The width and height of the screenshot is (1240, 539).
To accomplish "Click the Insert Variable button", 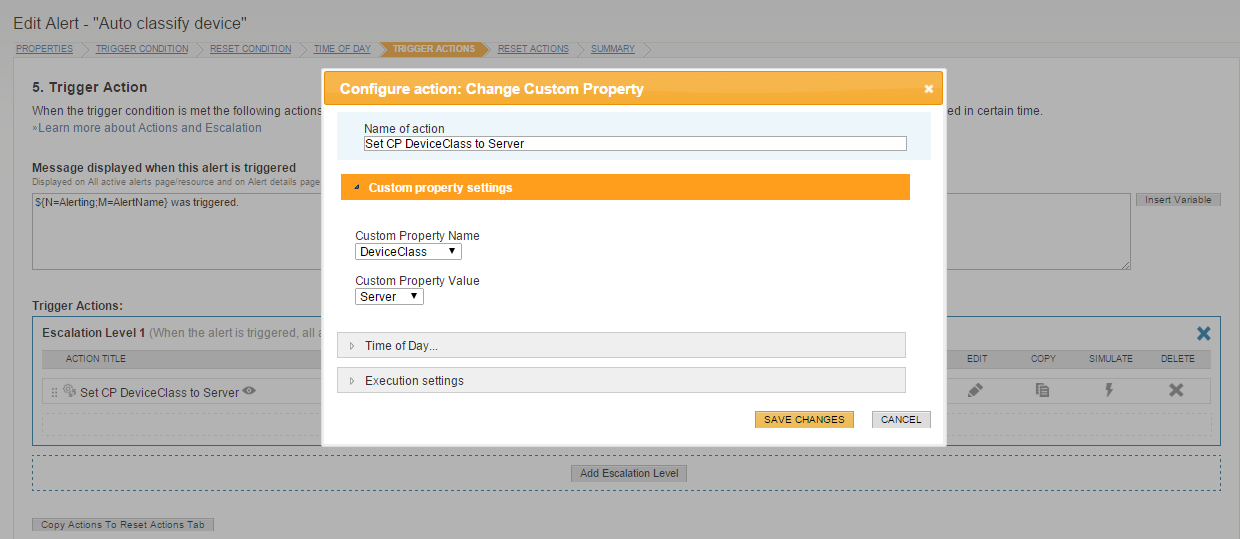I will (1179, 200).
